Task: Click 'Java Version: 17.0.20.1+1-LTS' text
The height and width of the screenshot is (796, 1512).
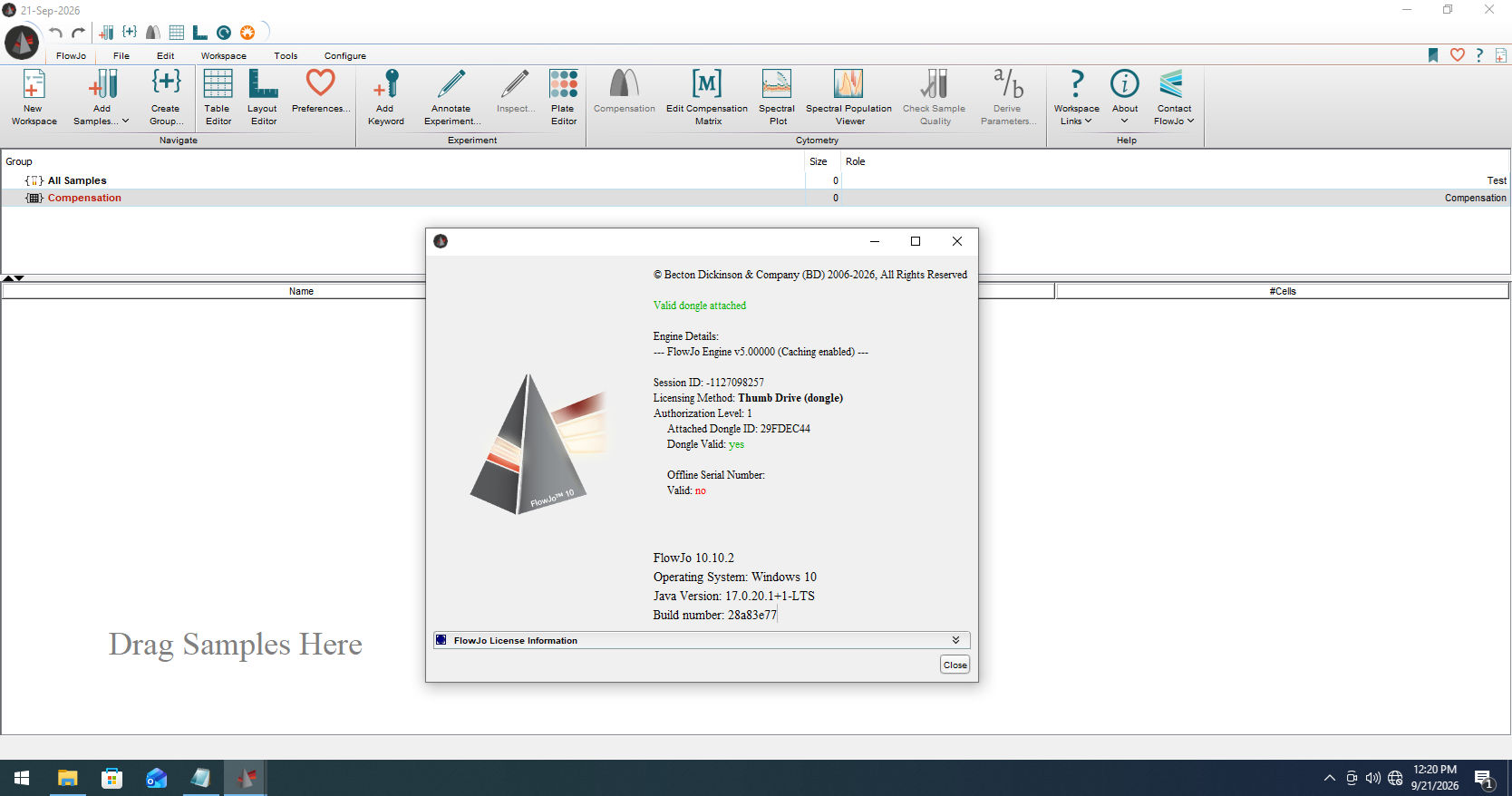Action: click(734, 596)
